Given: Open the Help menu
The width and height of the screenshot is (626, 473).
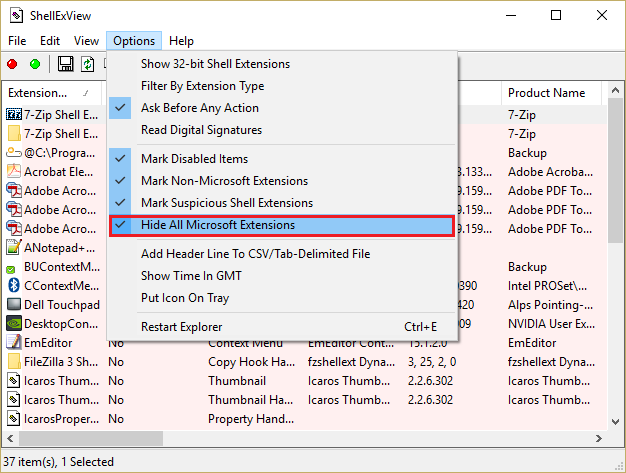Looking at the screenshot, I should pyautogui.click(x=181, y=41).
